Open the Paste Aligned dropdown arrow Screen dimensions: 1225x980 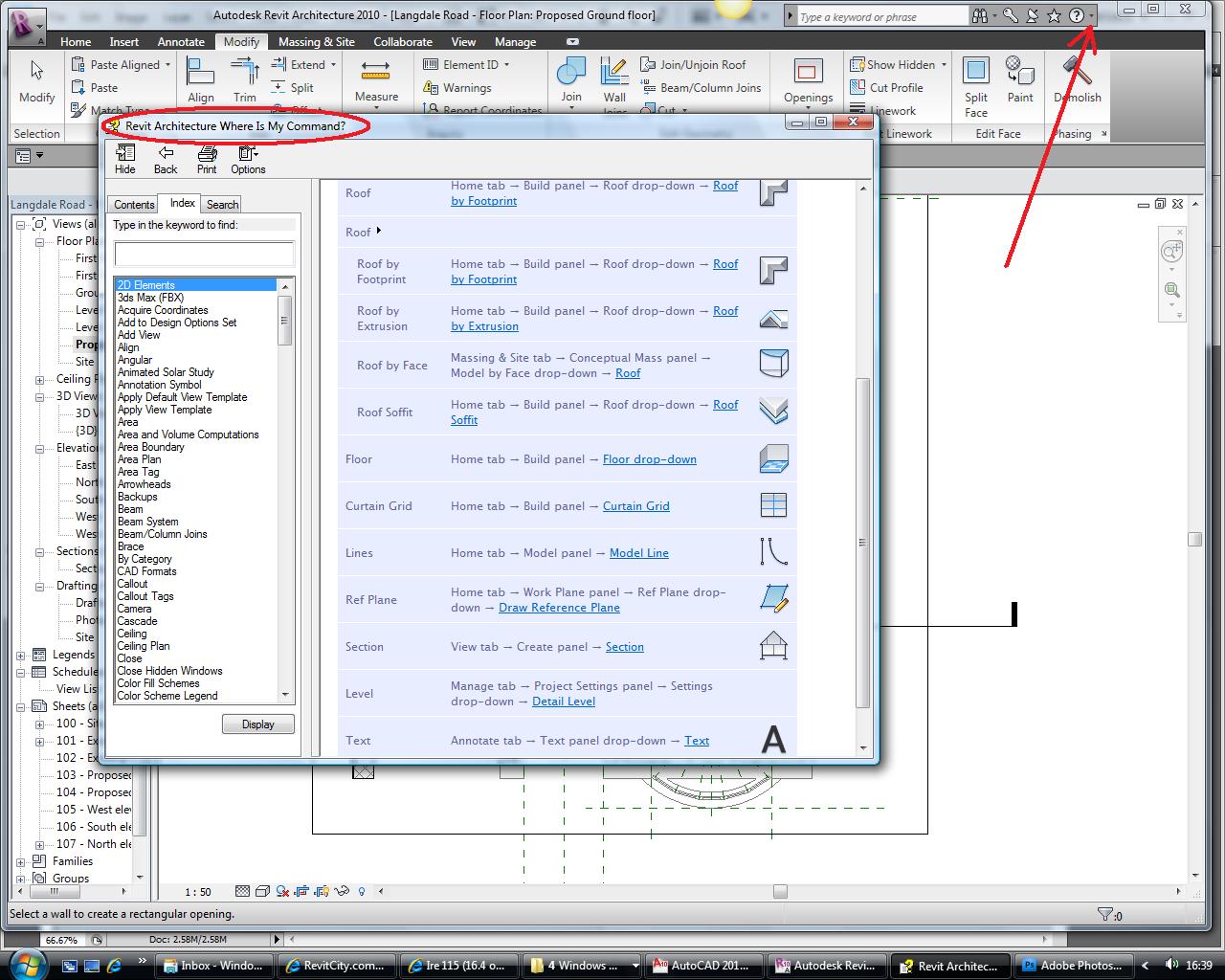[x=167, y=65]
